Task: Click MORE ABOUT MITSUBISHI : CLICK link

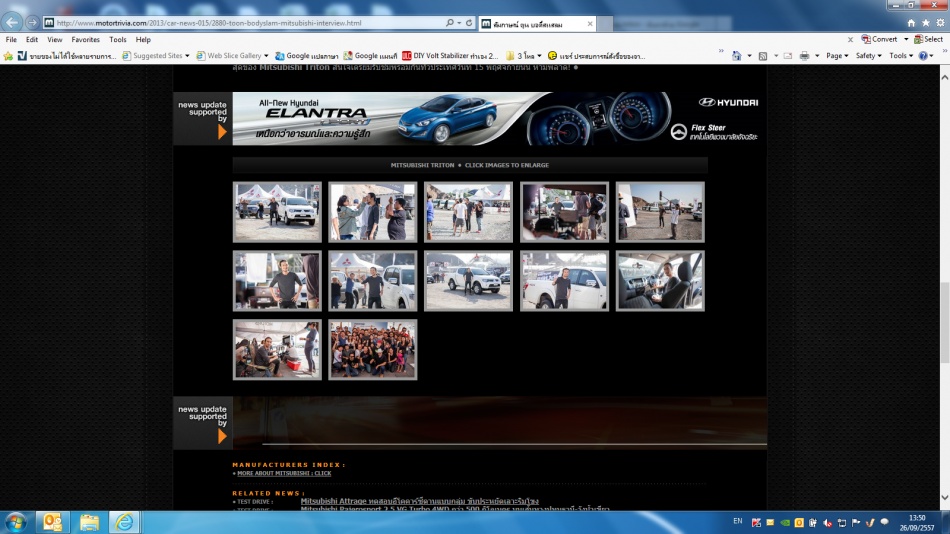Action: (284, 473)
